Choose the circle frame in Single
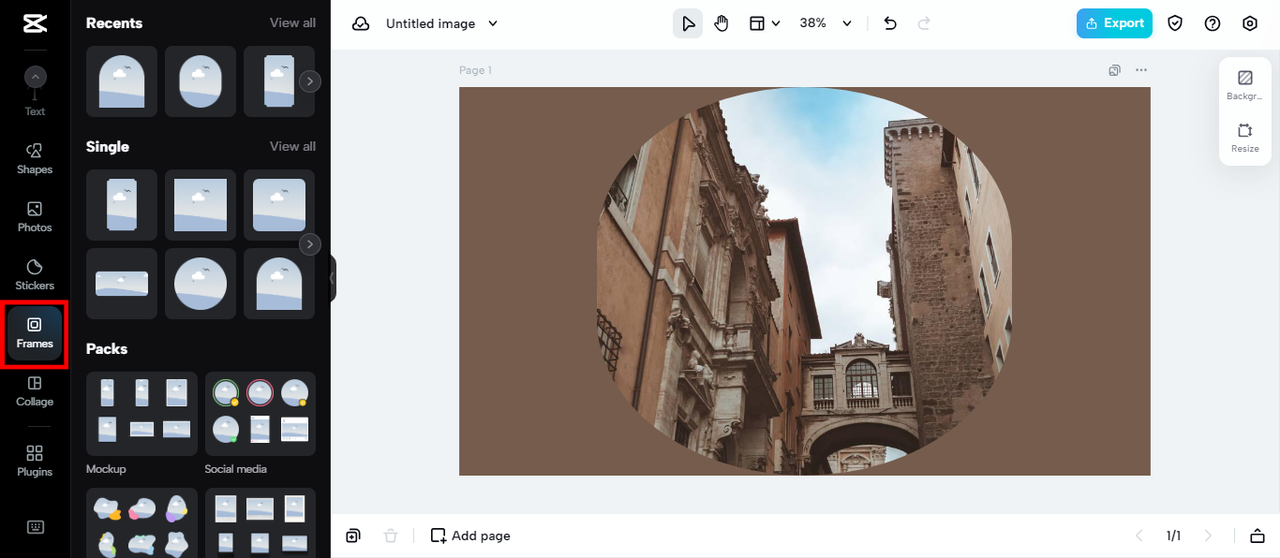Image resolution: width=1280 pixels, height=558 pixels. [200, 283]
